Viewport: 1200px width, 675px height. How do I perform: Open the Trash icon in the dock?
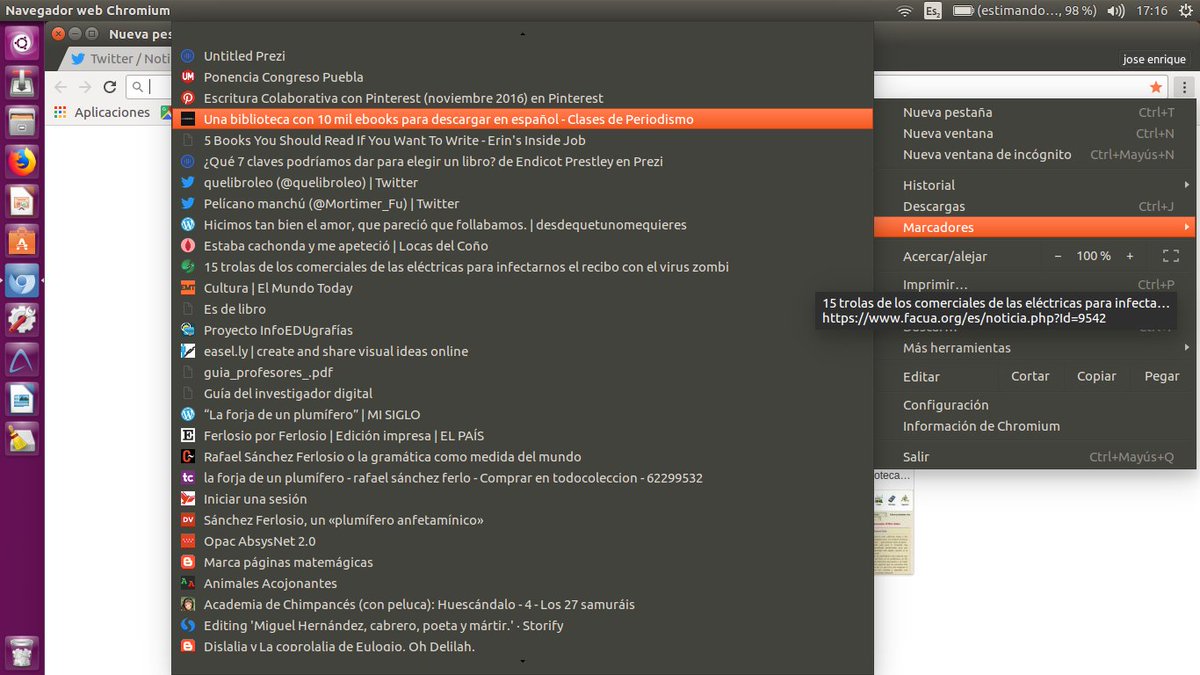[22, 653]
